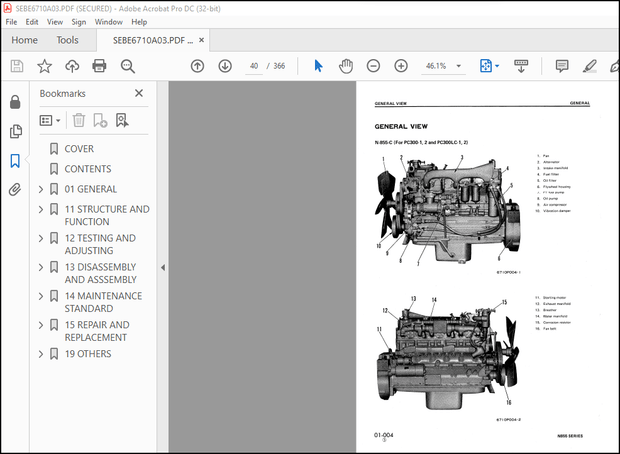Open the Edit menu
The image size is (620, 454).
click(x=32, y=22)
